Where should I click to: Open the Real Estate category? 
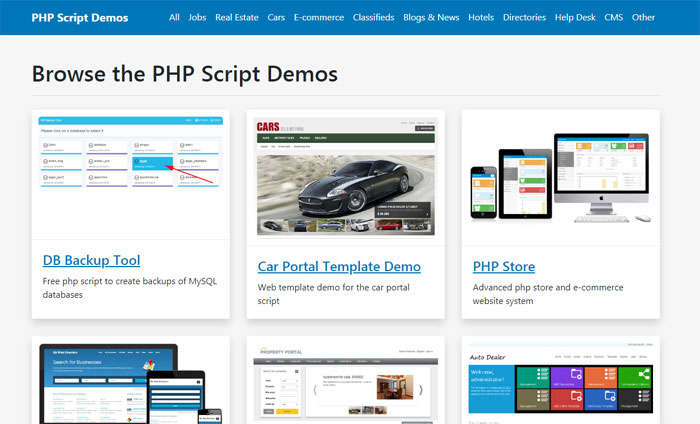coord(237,17)
